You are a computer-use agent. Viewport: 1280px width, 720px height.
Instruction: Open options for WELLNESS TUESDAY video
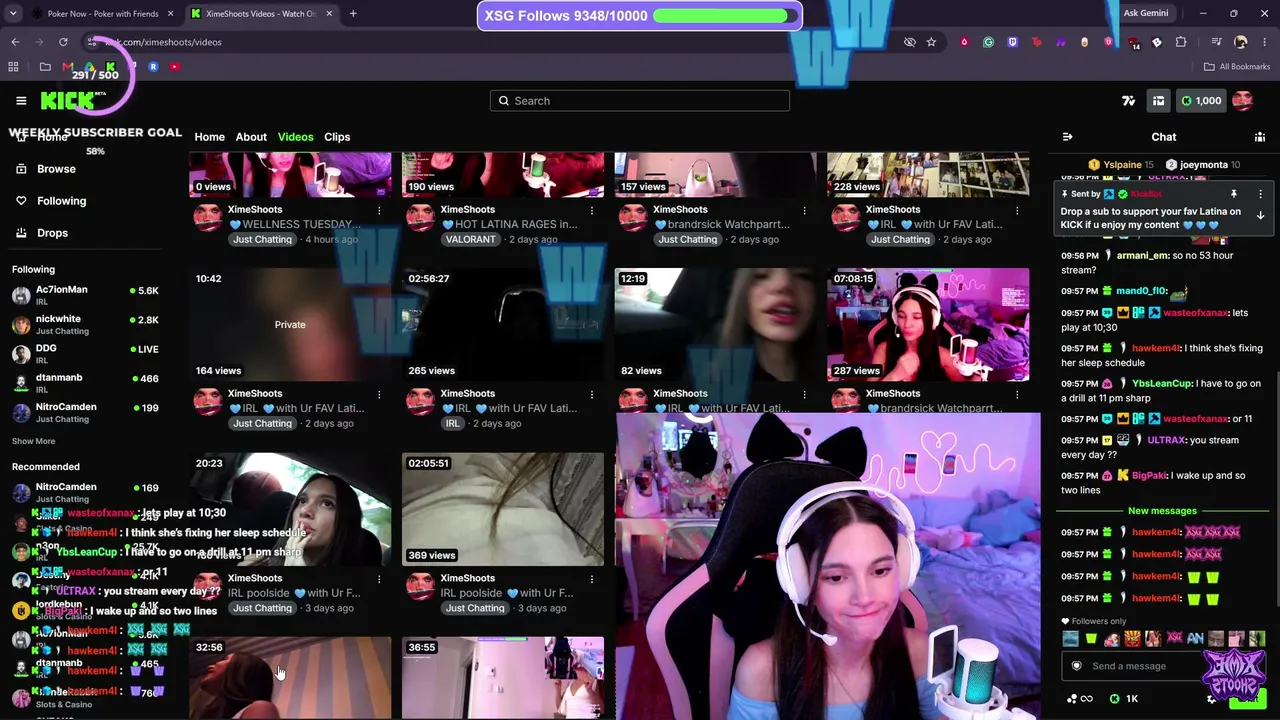pos(379,211)
